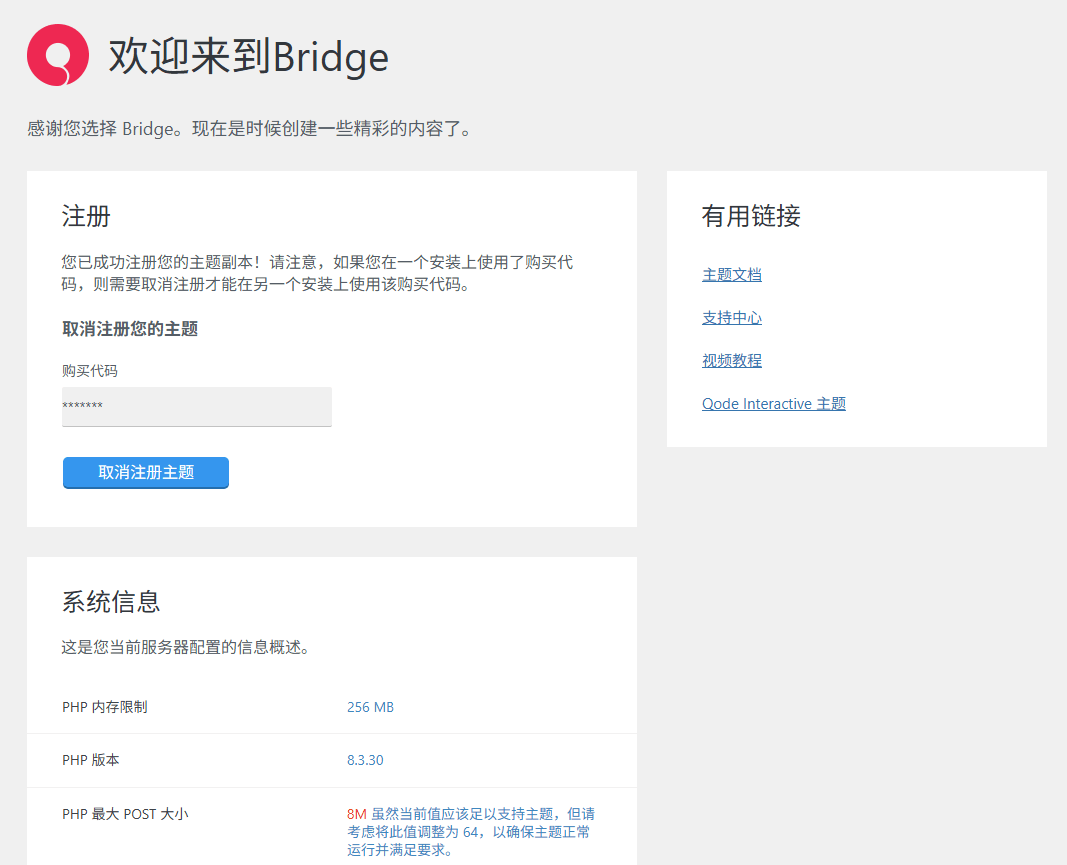Open the Qode Interactive 主题 link

774,404
